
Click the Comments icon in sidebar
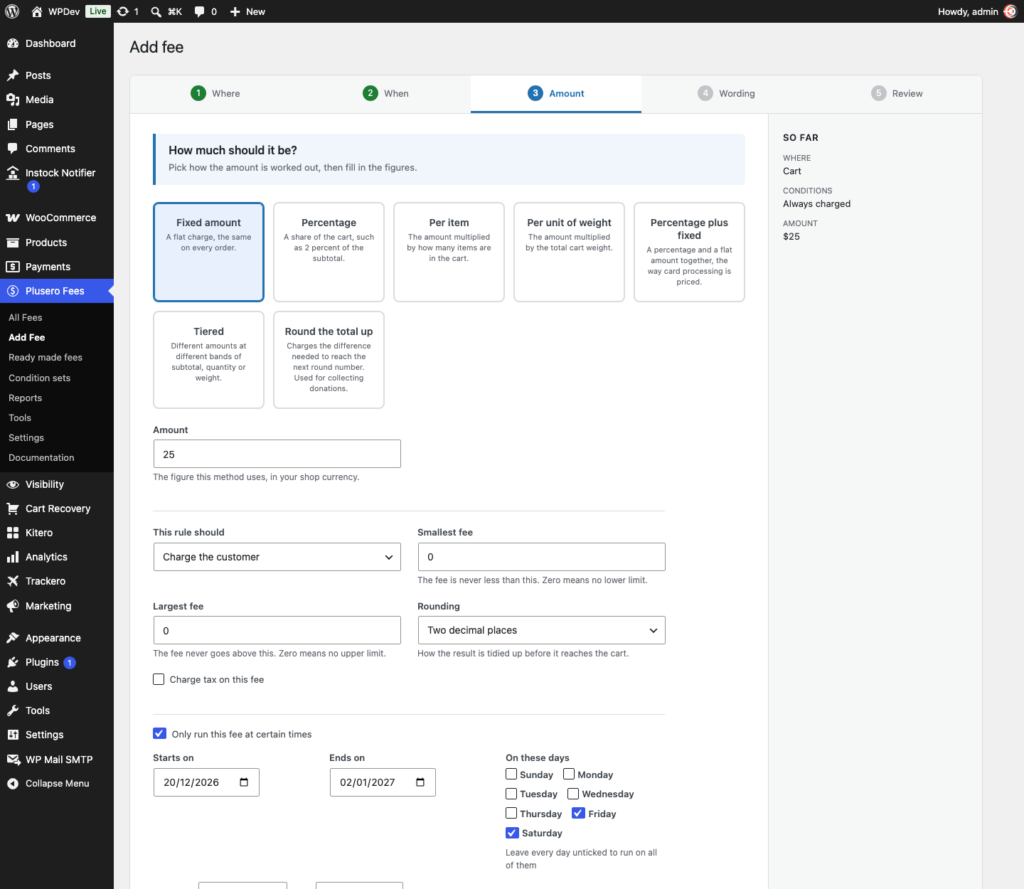[x=12, y=148]
